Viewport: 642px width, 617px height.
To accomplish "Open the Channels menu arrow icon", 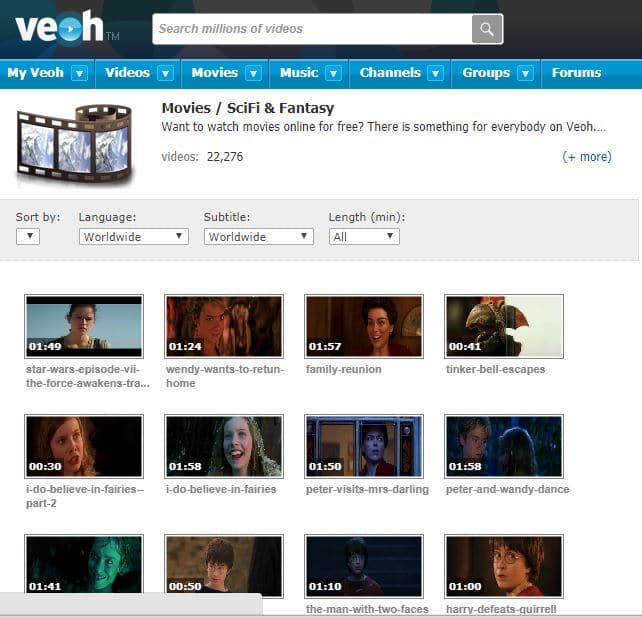I will click(435, 73).
